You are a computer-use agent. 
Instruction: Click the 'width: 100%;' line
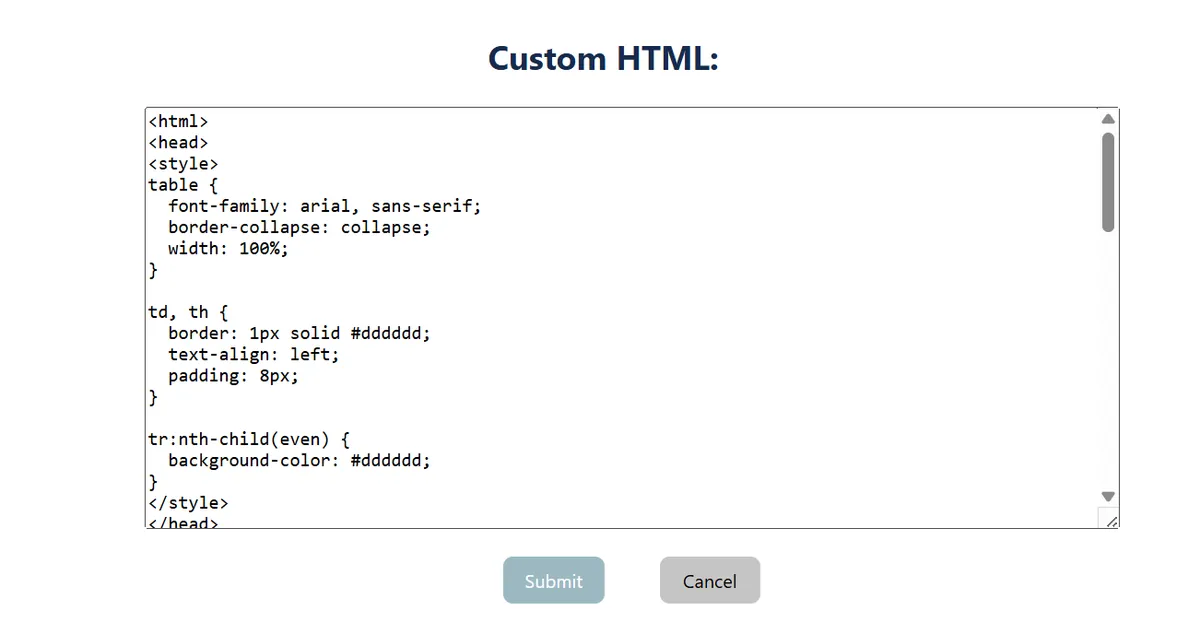tap(228, 248)
